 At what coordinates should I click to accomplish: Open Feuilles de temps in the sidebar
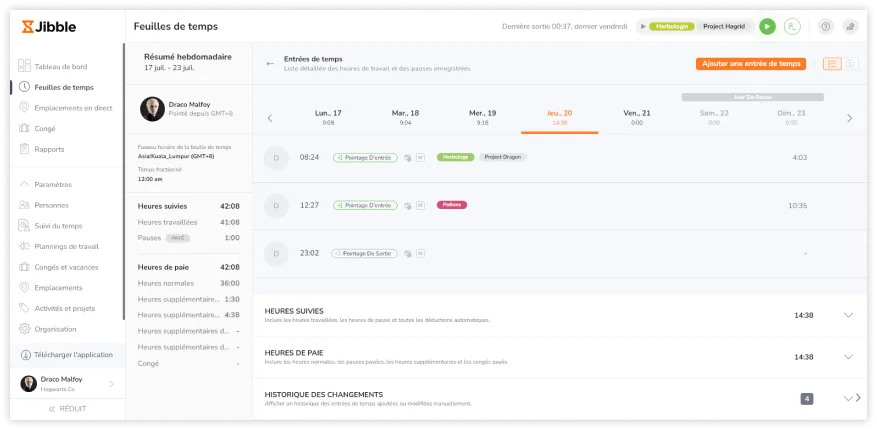coord(64,87)
